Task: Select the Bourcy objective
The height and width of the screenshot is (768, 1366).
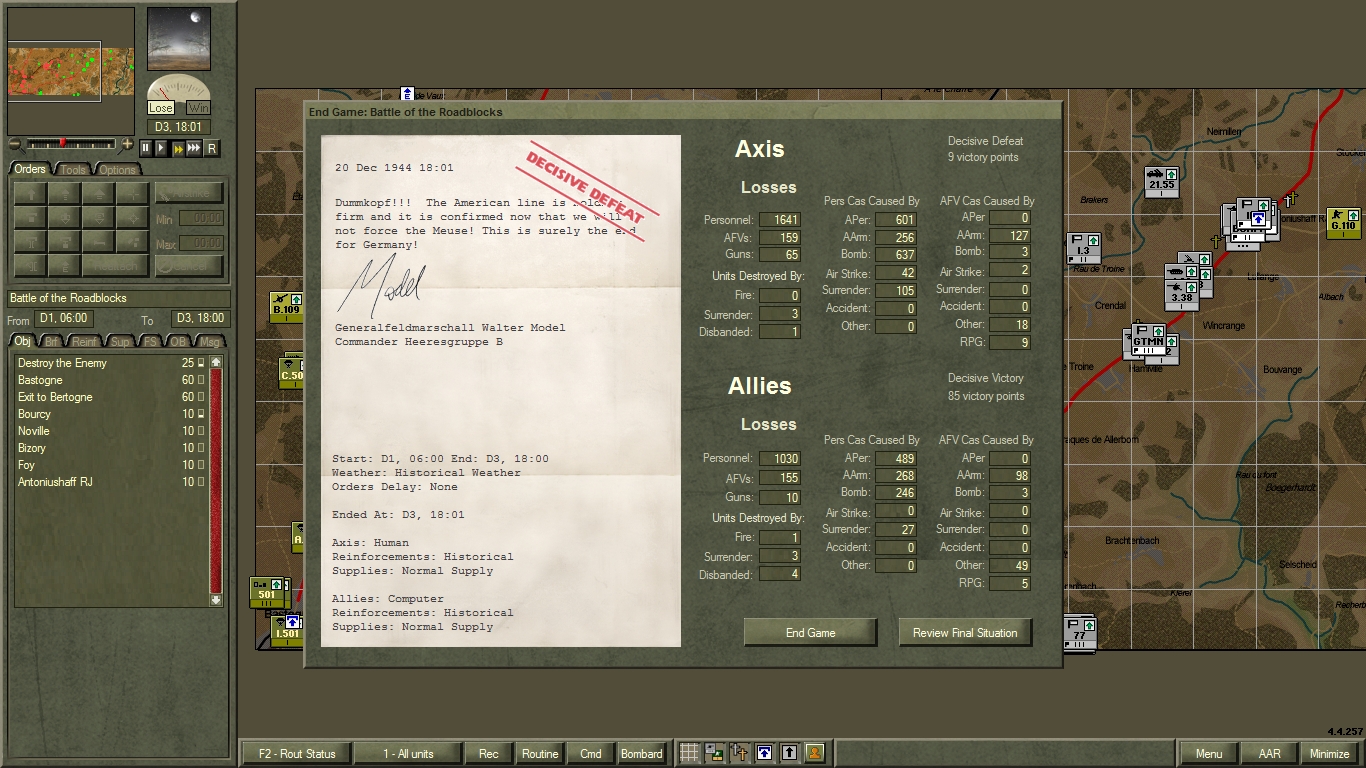Action: tap(110, 414)
